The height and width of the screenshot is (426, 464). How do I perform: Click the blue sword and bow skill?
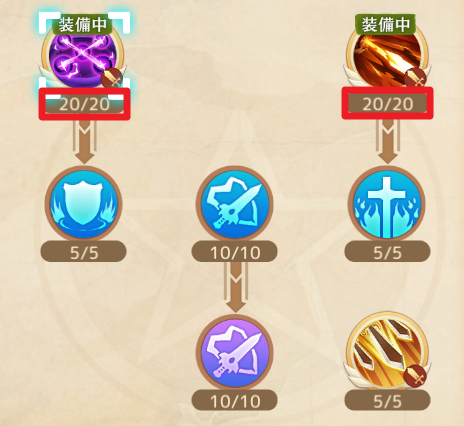[235, 204]
